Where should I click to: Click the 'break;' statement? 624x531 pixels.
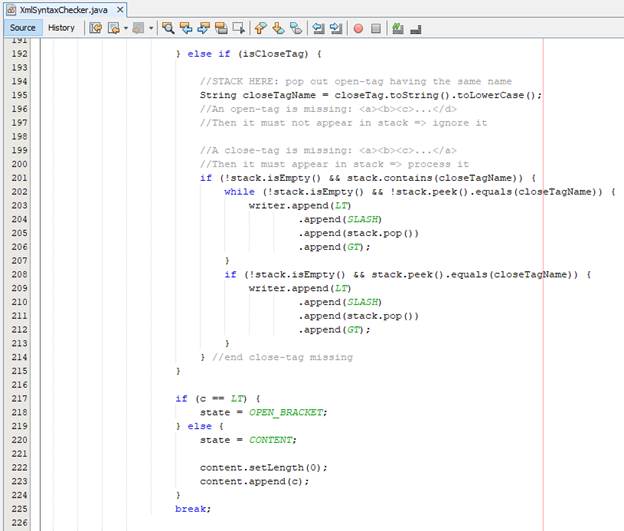193,509
